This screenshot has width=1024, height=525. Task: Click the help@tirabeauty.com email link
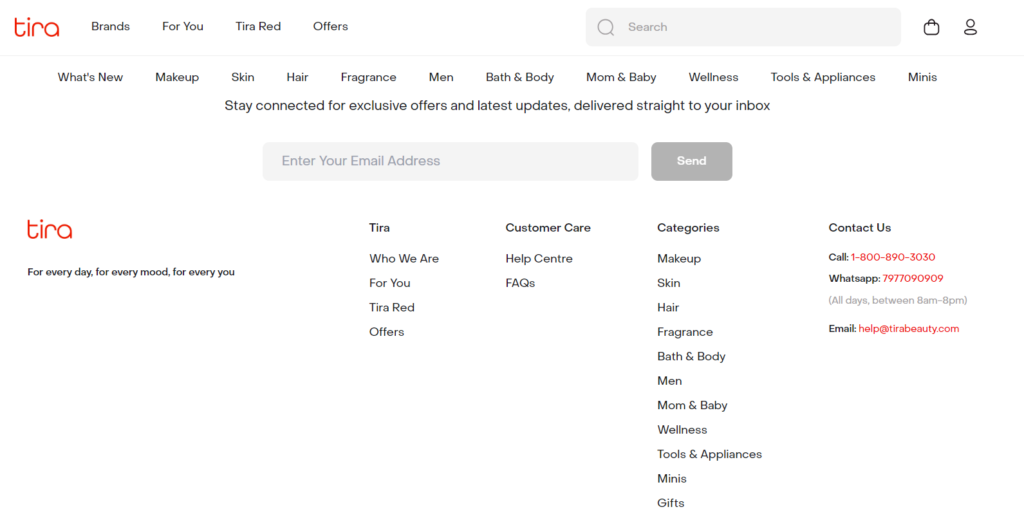[x=908, y=329]
